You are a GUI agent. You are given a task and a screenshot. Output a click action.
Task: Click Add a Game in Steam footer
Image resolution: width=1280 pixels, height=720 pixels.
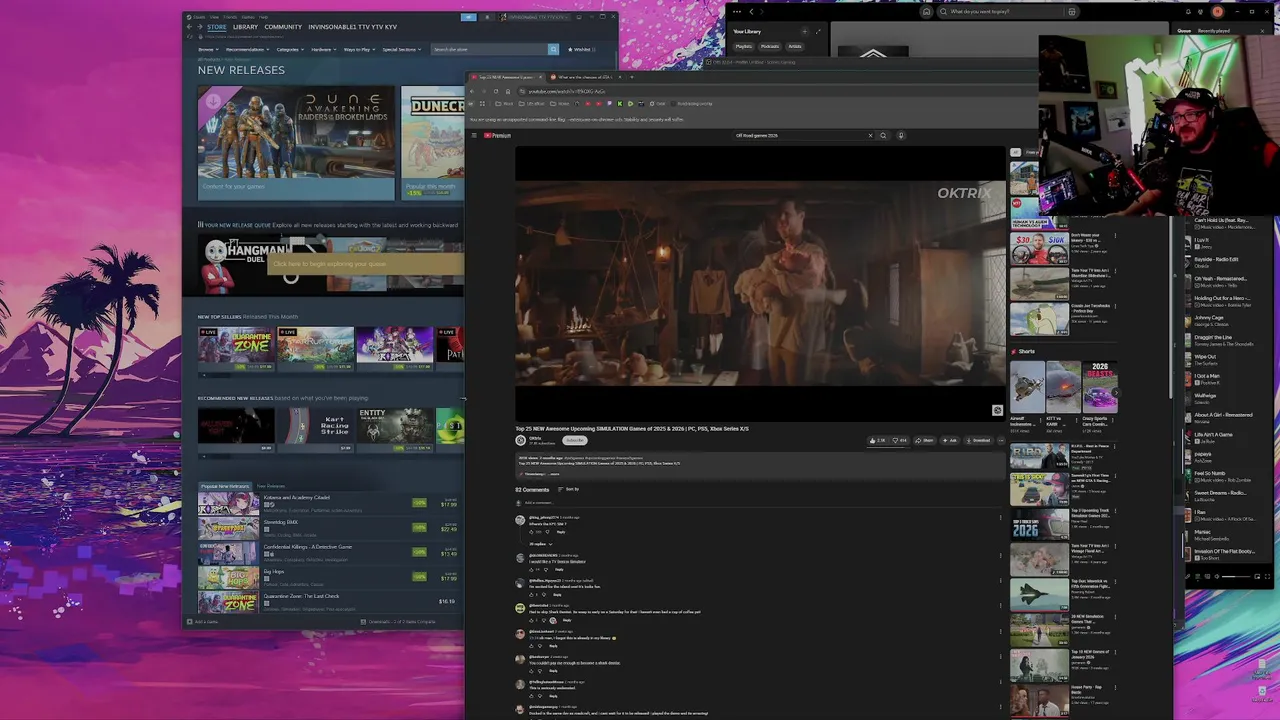coord(204,622)
